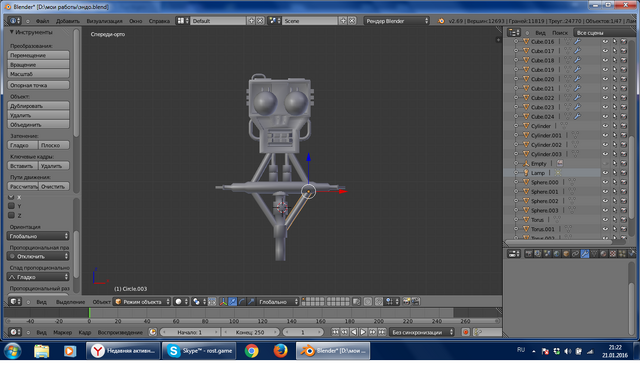
Task: Open the Modifiers properties tab (wrench)
Action: coord(584,254)
